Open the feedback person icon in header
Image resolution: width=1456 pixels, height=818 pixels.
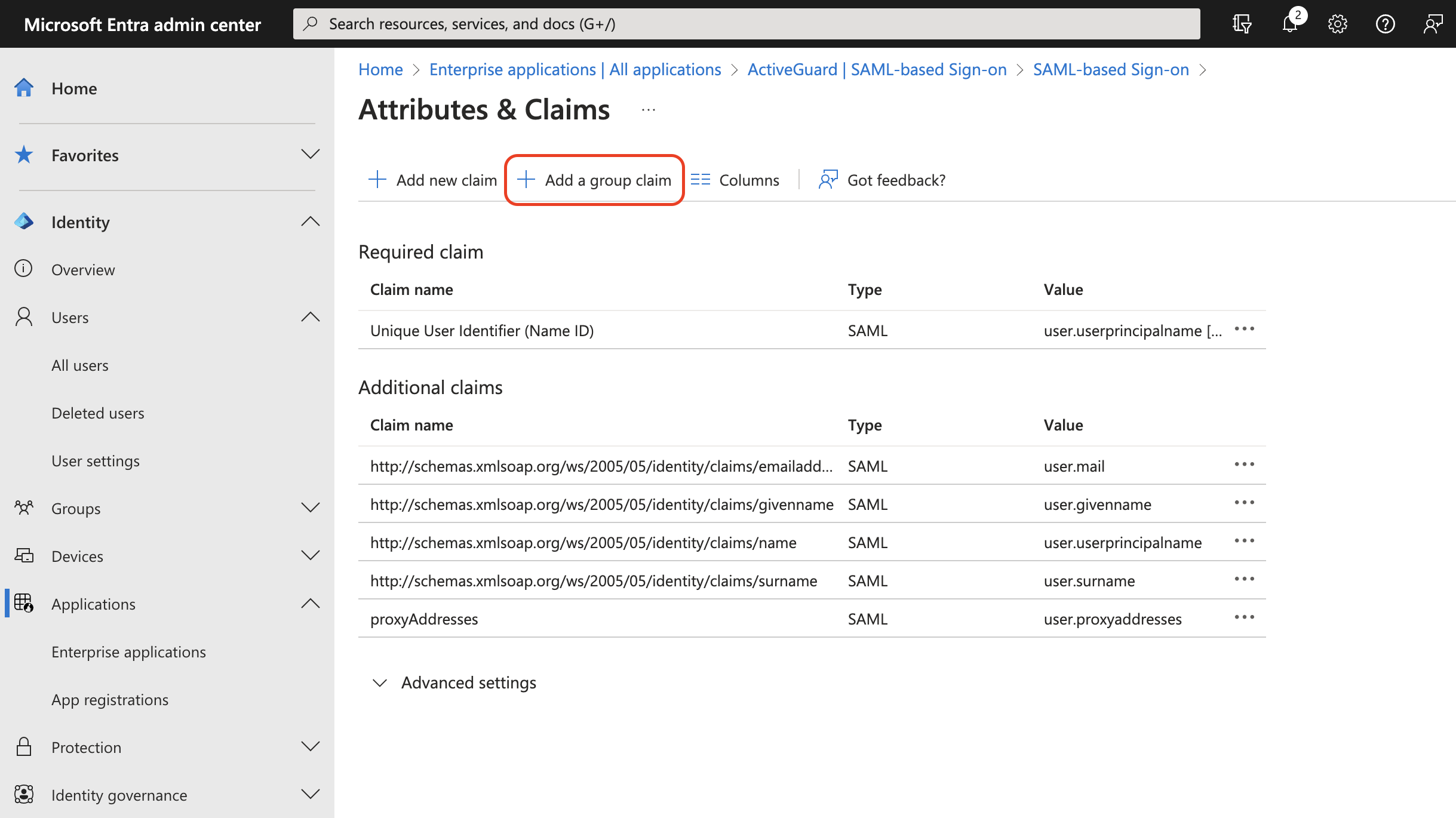[x=1433, y=24]
